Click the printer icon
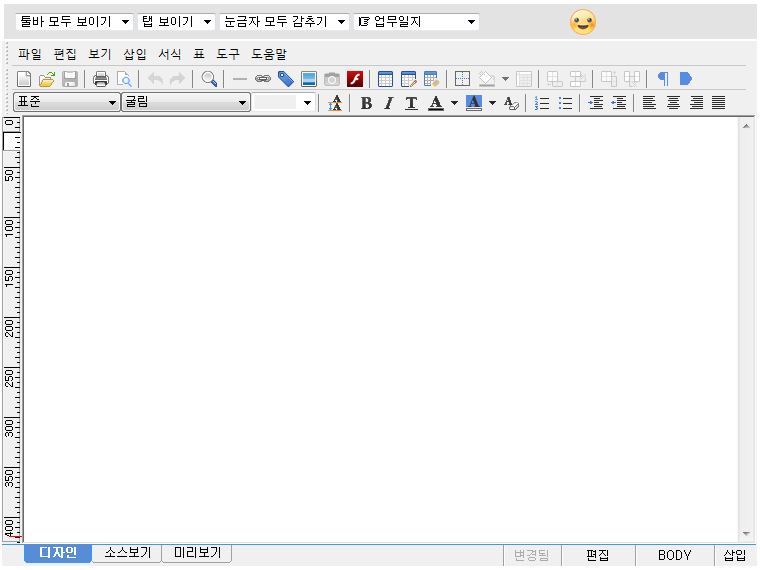 pyautogui.click(x=100, y=79)
